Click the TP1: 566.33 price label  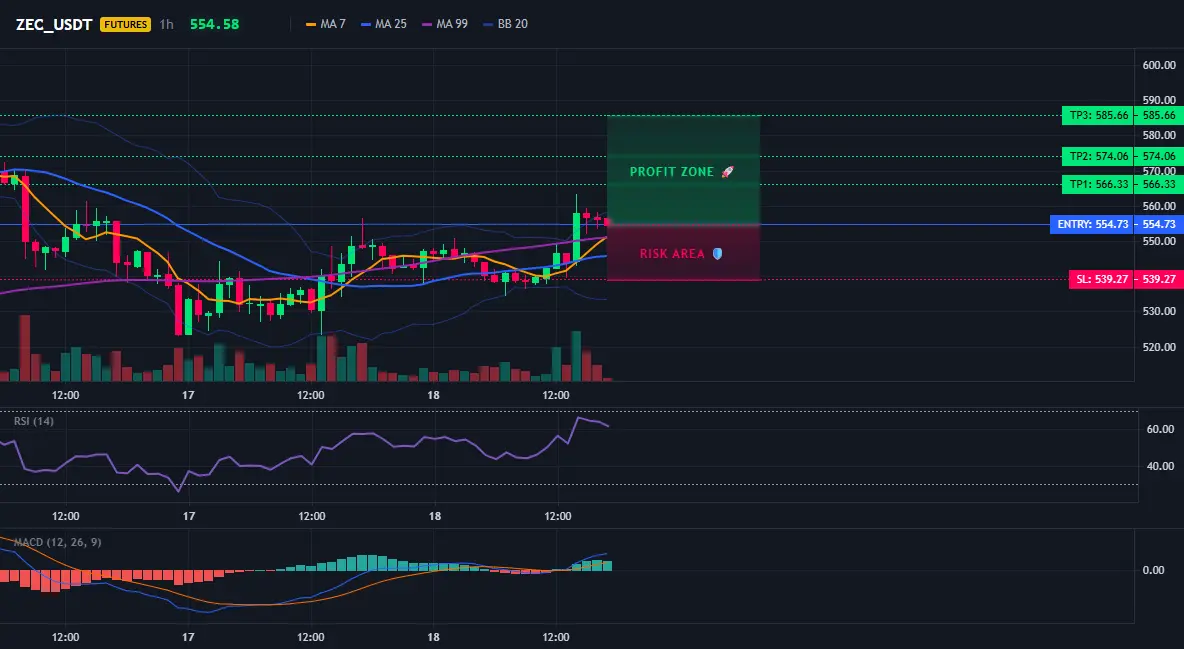click(x=1098, y=184)
